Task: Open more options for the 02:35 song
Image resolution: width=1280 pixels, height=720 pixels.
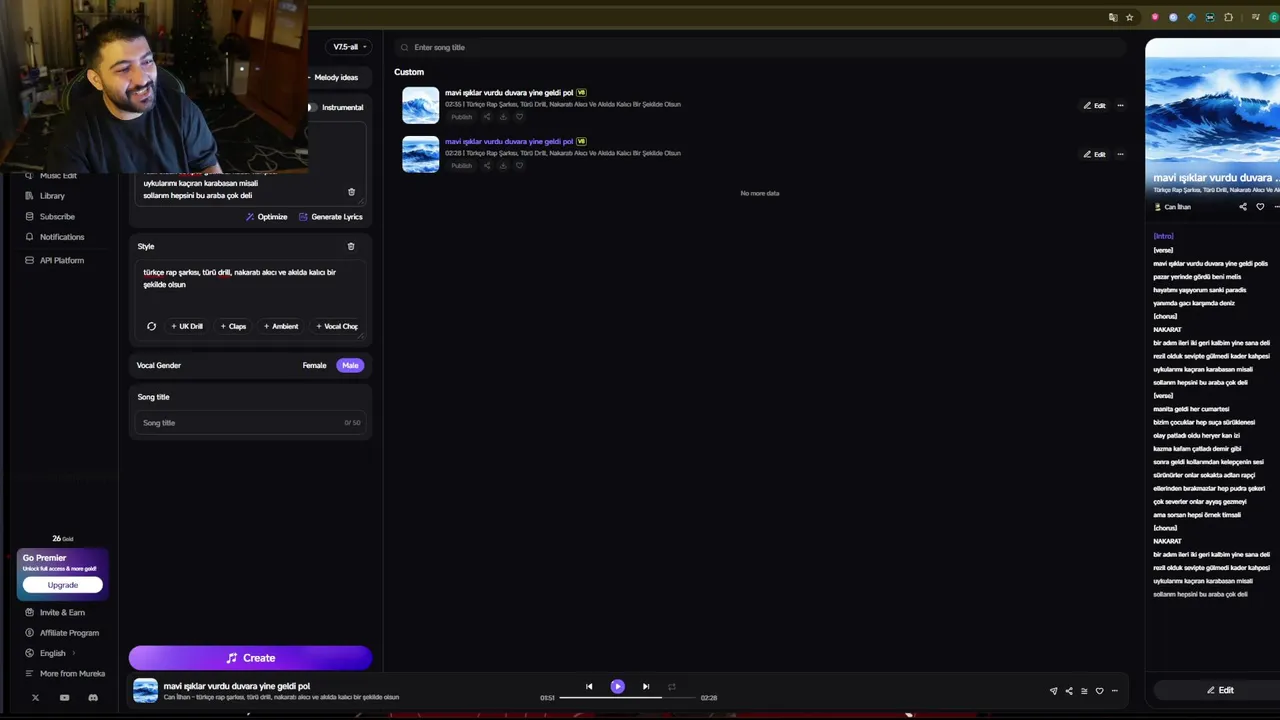Action: pyautogui.click(x=1120, y=106)
